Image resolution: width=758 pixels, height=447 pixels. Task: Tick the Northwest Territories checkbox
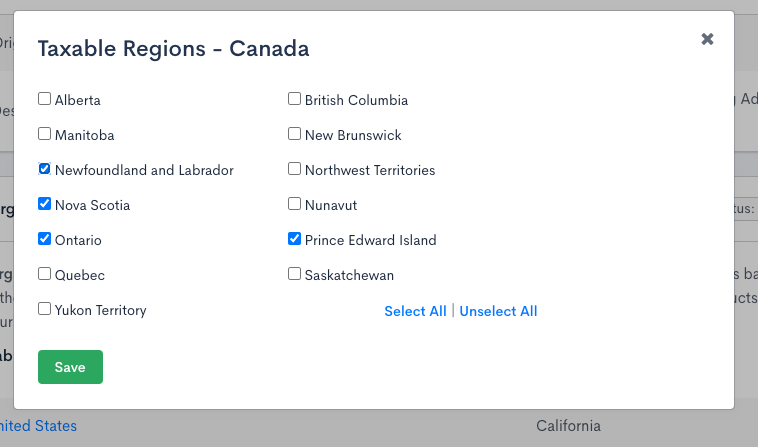(295, 169)
